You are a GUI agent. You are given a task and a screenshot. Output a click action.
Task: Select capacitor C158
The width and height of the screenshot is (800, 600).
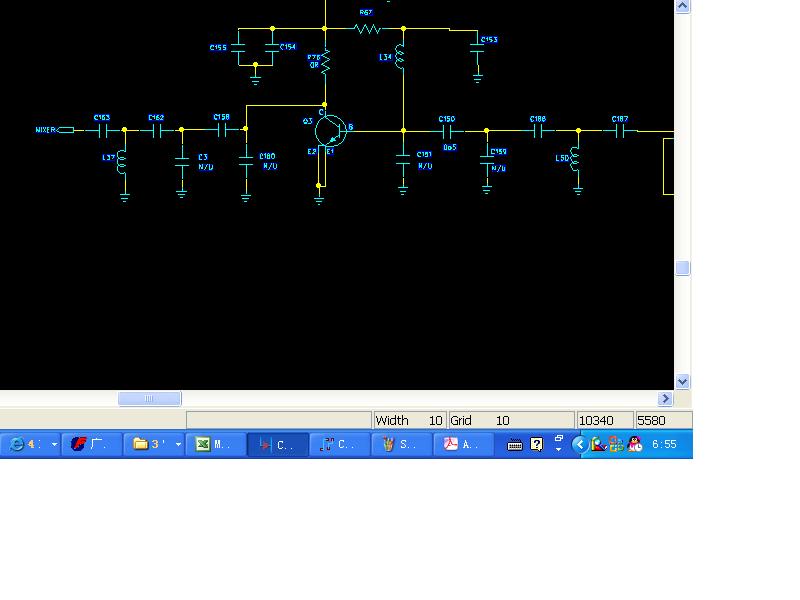(221, 131)
